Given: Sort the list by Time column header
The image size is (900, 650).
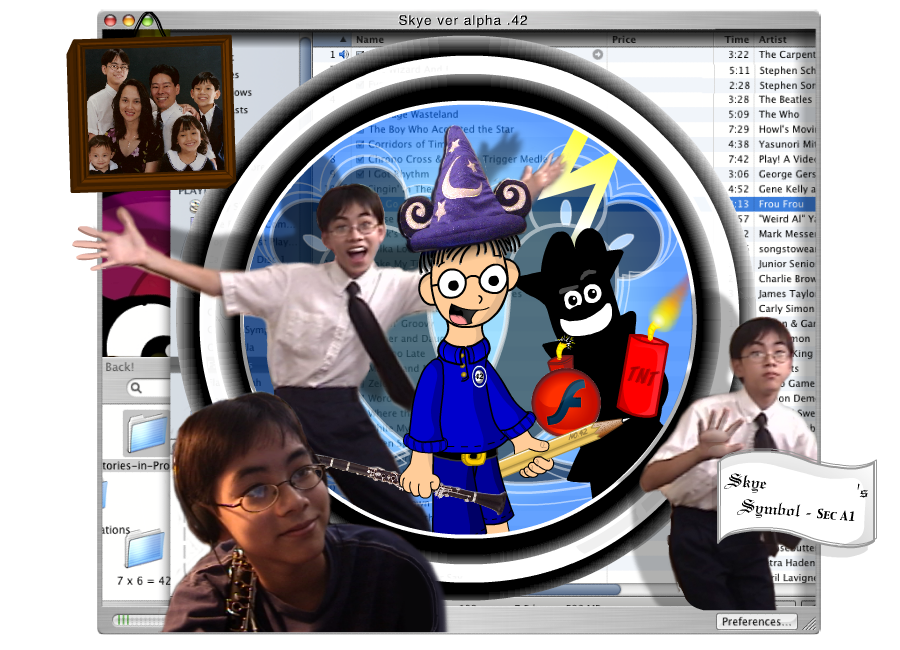Looking at the screenshot, I should tap(736, 39).
